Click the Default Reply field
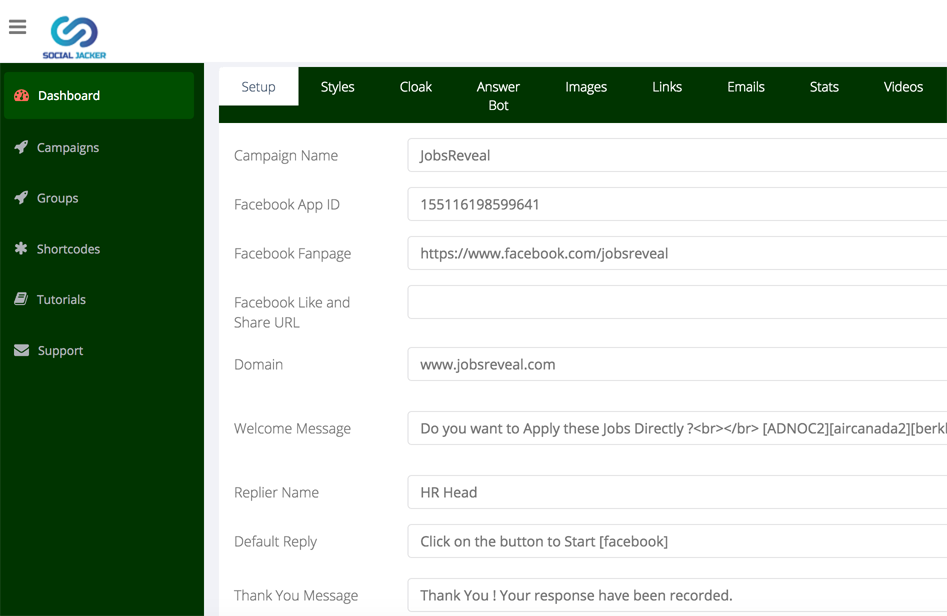Viewport: 947px width, 616px height. coord(677,541)
